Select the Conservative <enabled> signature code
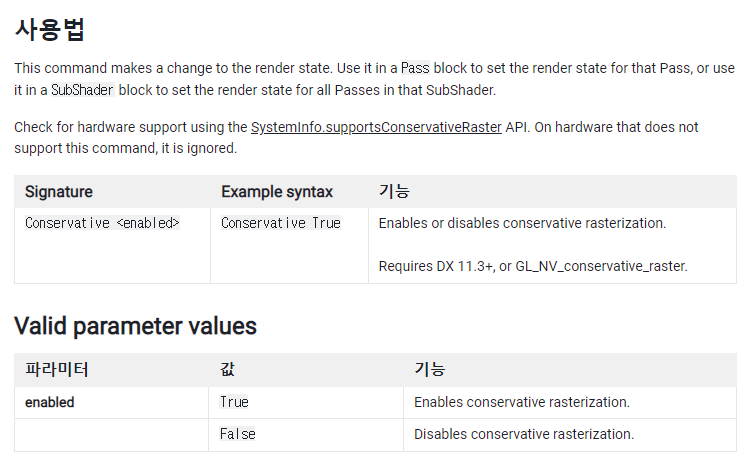The width and height of the screenshot is (748, 470). (102, 223)
